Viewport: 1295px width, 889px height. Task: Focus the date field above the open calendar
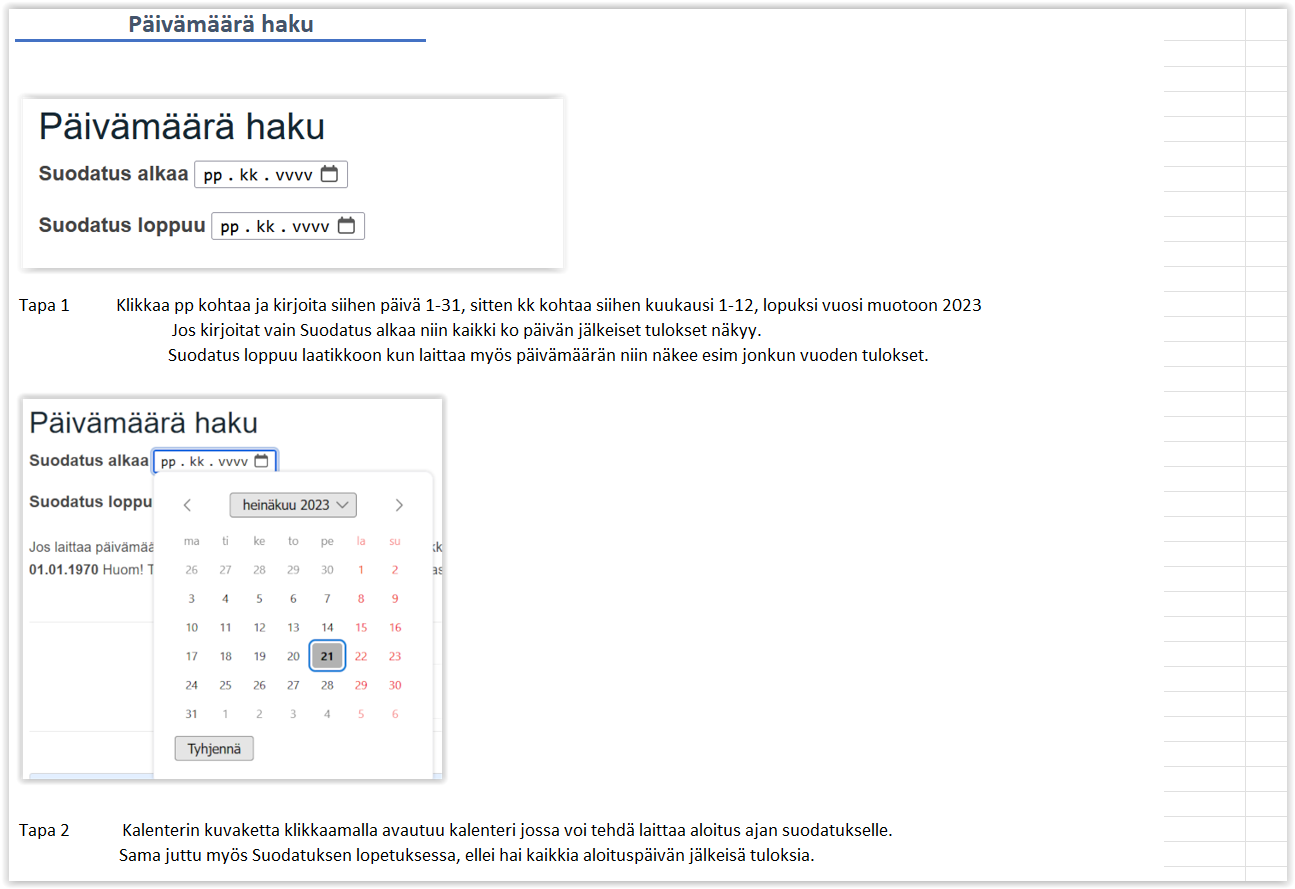point(215,461)
